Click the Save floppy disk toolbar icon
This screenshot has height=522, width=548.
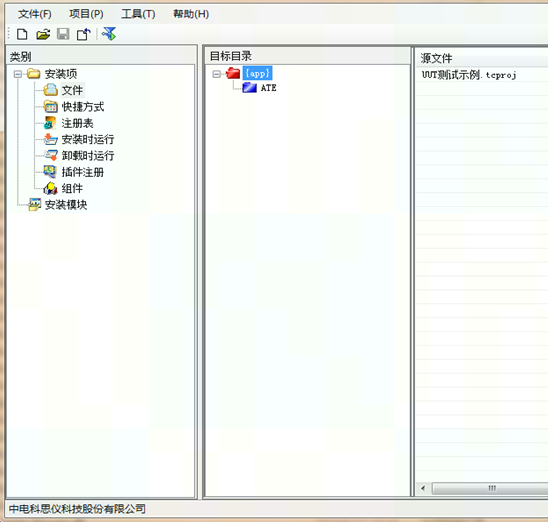[x=63, y=34]
